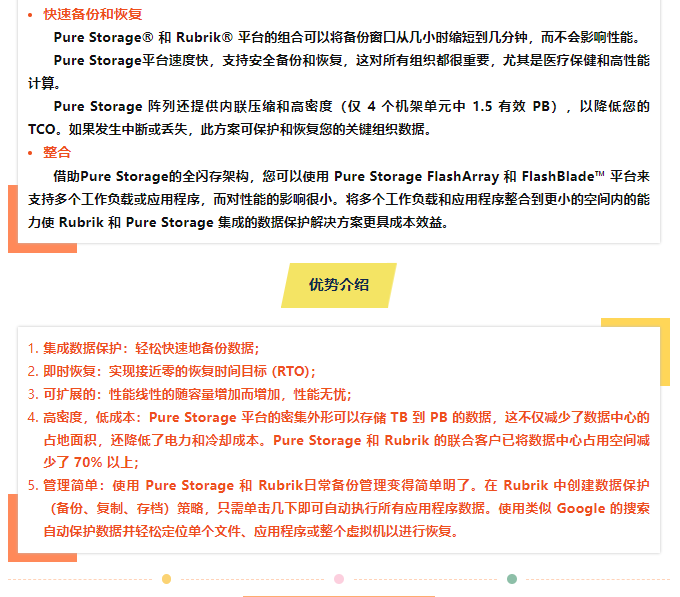Click the text 少了 70% 以上
Viewport: 680px width, 597px height.
coord(91,462)
